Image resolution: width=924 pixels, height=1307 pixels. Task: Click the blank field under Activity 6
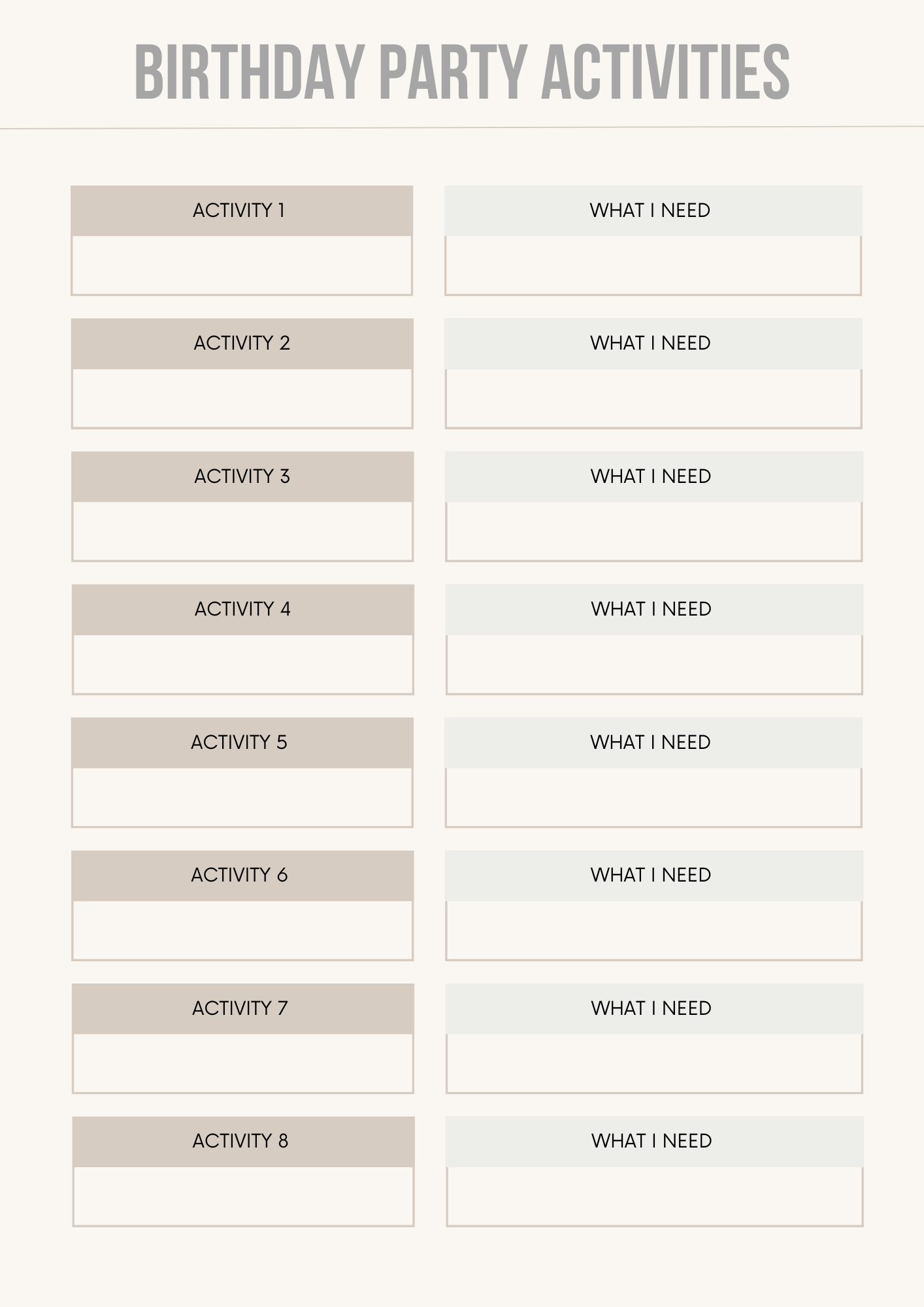242,931
